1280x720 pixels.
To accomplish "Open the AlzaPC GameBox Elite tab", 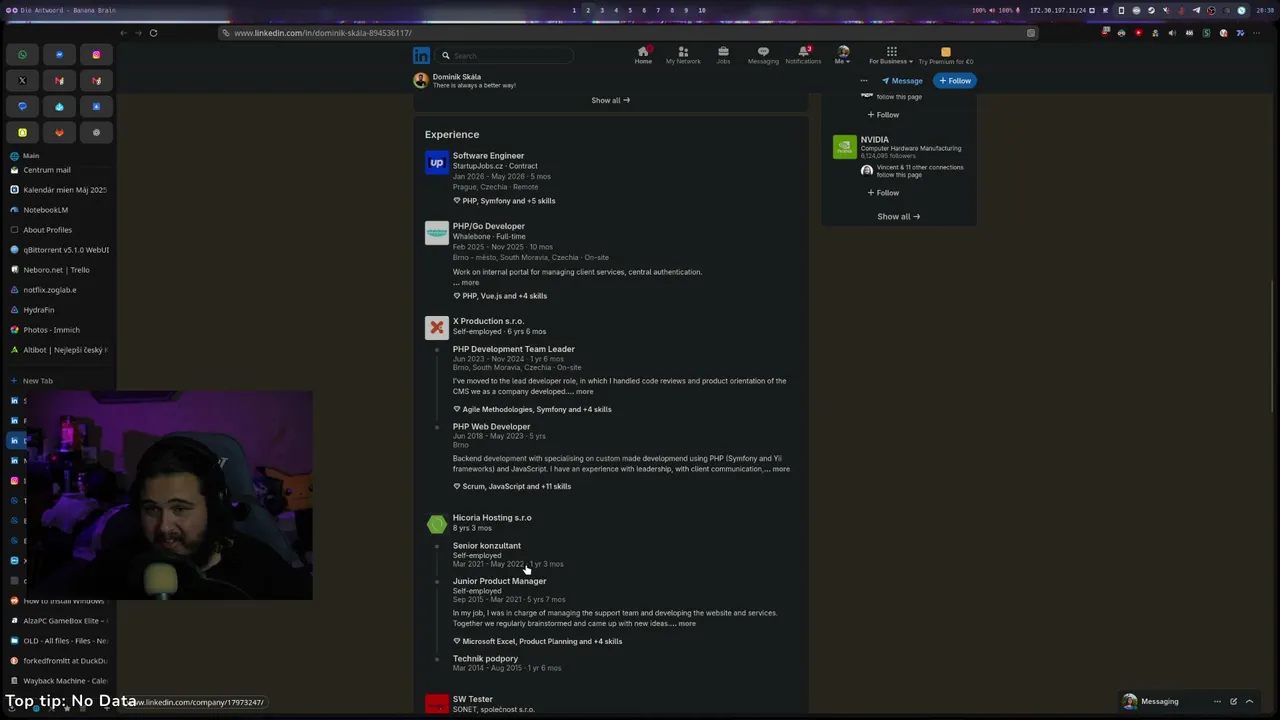I will tap(58, 621).
